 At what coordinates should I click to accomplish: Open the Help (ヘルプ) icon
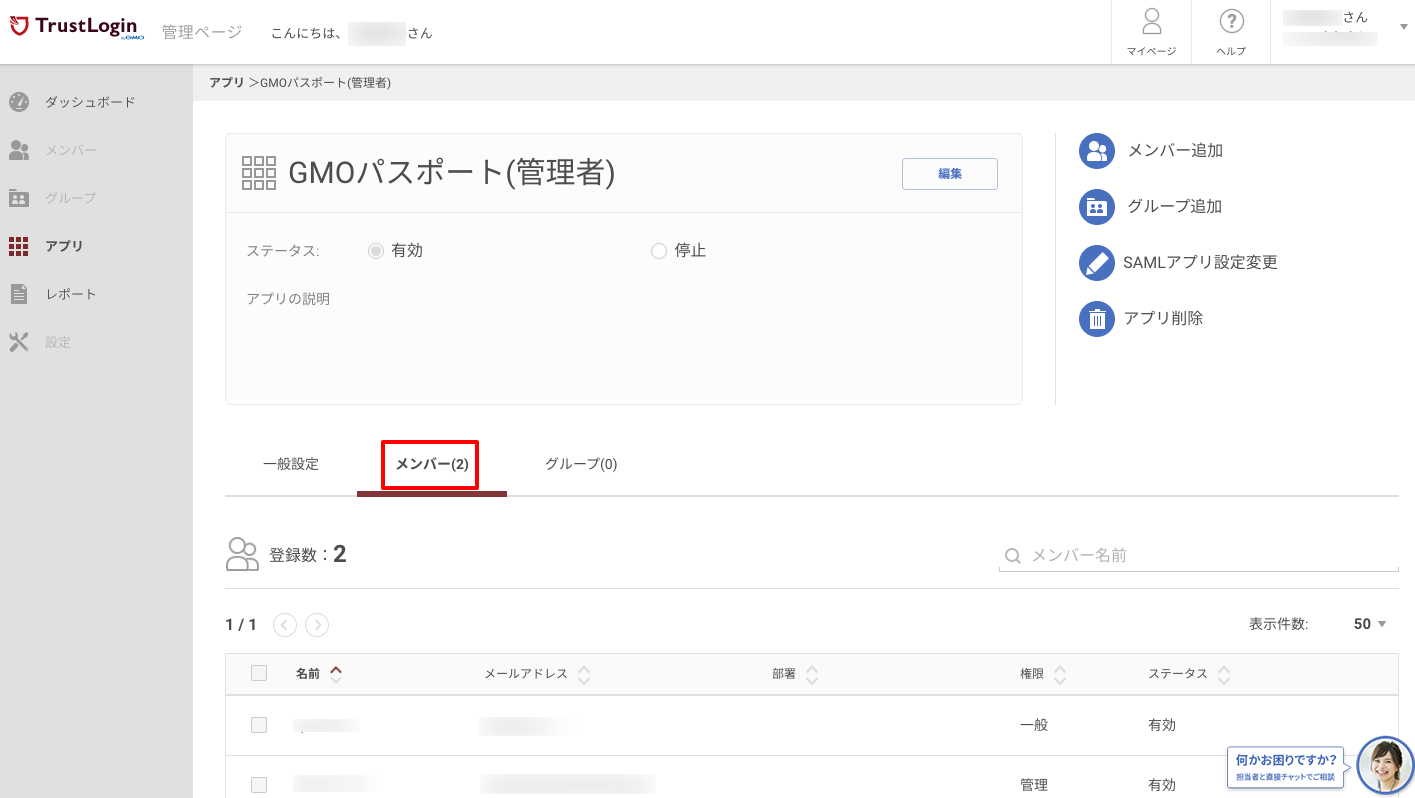click(x=1231, y=32)
